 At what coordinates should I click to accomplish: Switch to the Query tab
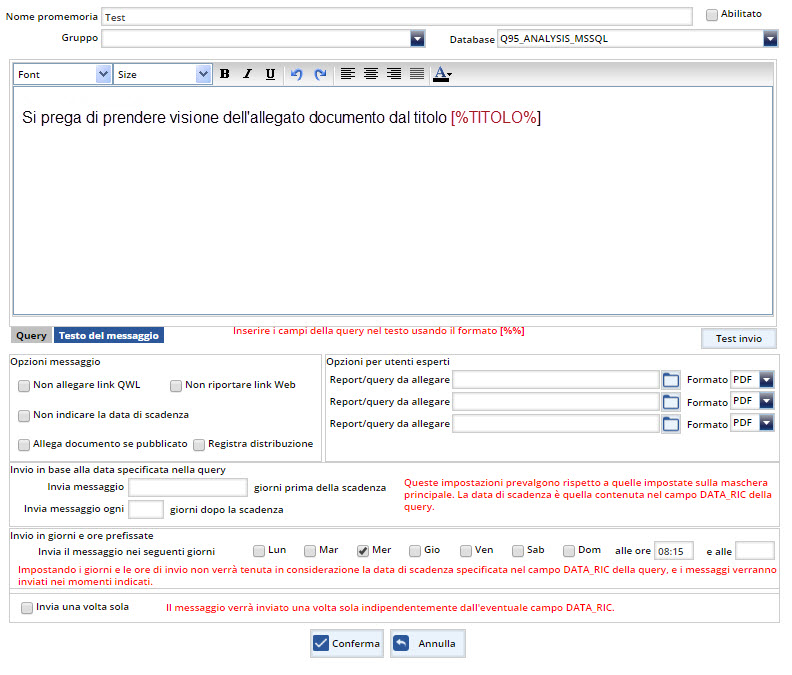tap(31, 336)
